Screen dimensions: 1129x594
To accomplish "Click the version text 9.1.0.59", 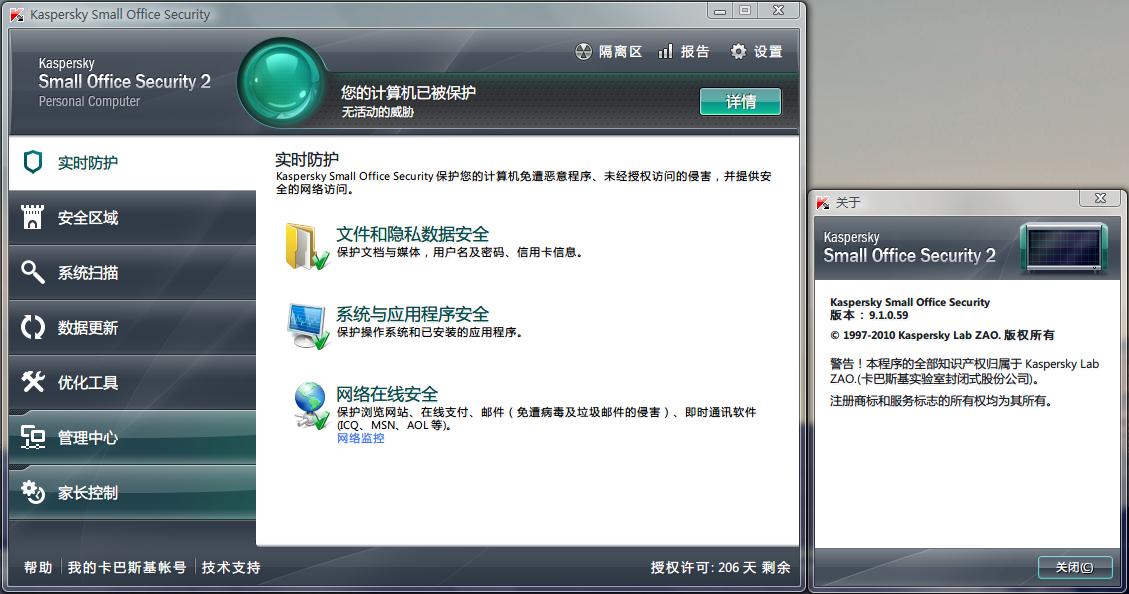I will (x=889, y=315).
